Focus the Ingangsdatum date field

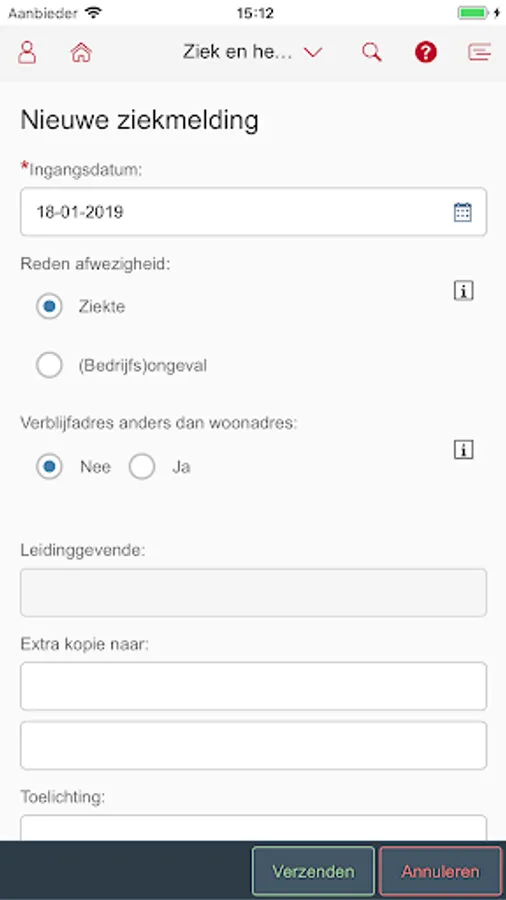click(254, 212)
